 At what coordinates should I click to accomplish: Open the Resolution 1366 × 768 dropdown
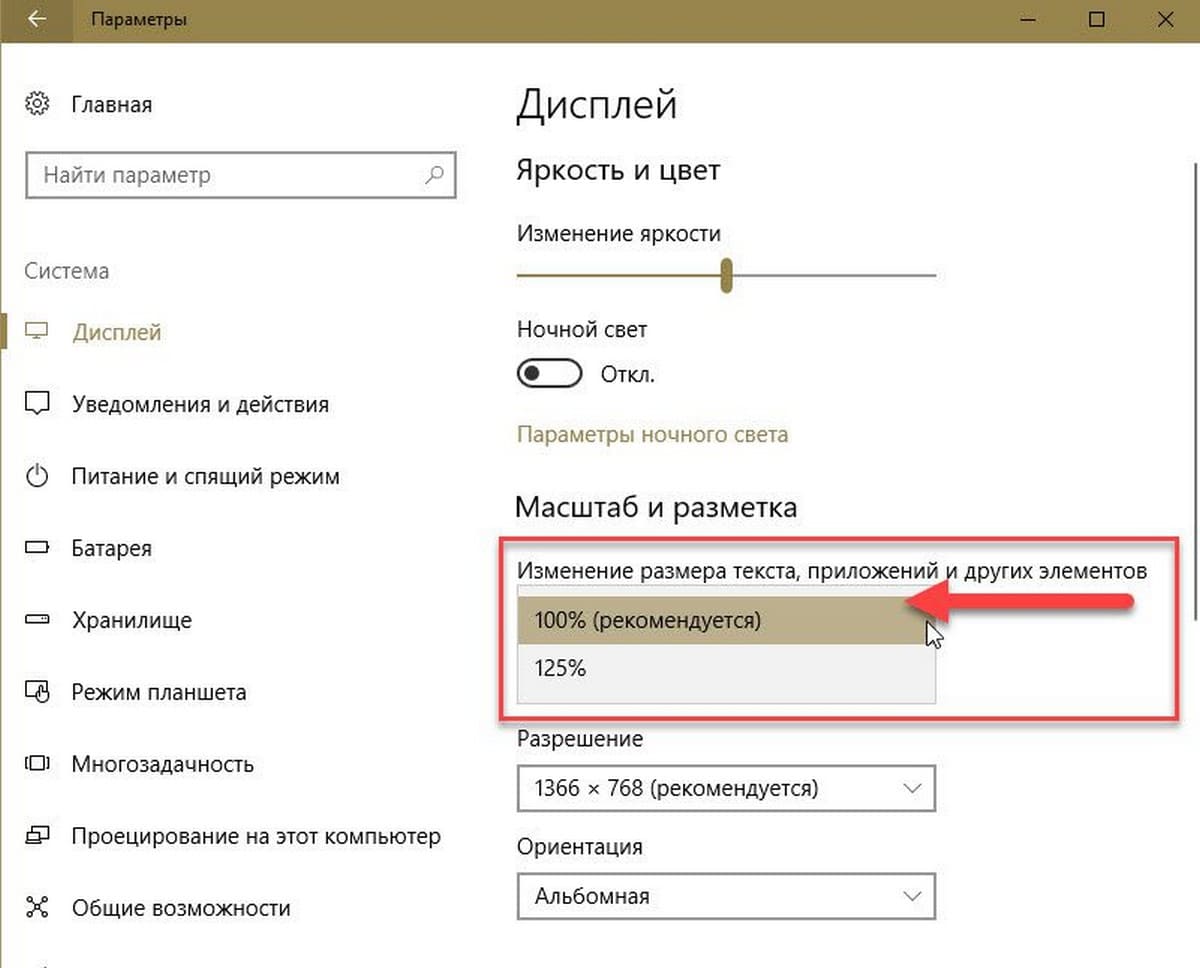[x=726, y=788]
